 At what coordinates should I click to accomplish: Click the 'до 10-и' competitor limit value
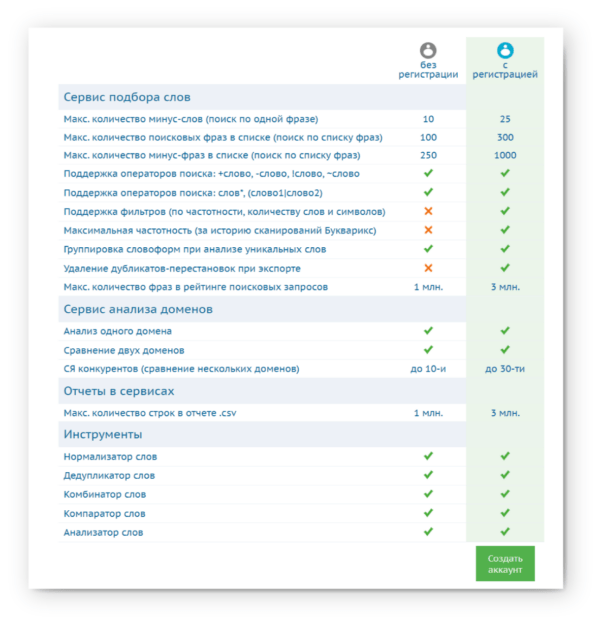pos(428,369)
